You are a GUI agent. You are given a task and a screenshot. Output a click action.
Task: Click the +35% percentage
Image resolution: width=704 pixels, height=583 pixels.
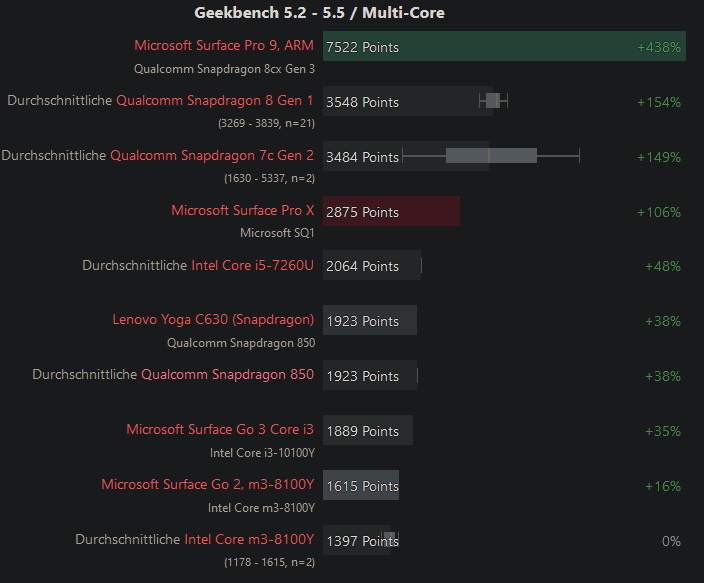(663, 431)
